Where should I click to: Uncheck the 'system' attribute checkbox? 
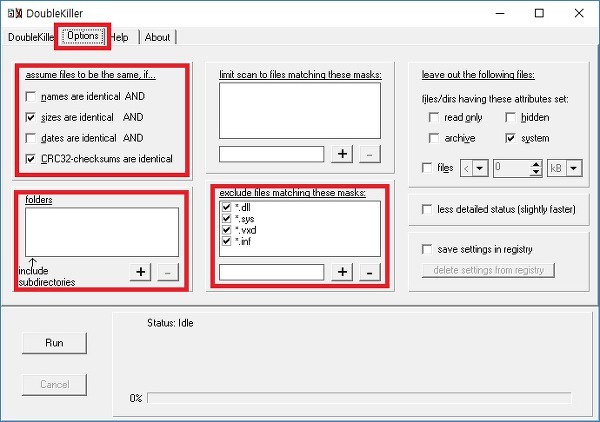click(510, 138)
